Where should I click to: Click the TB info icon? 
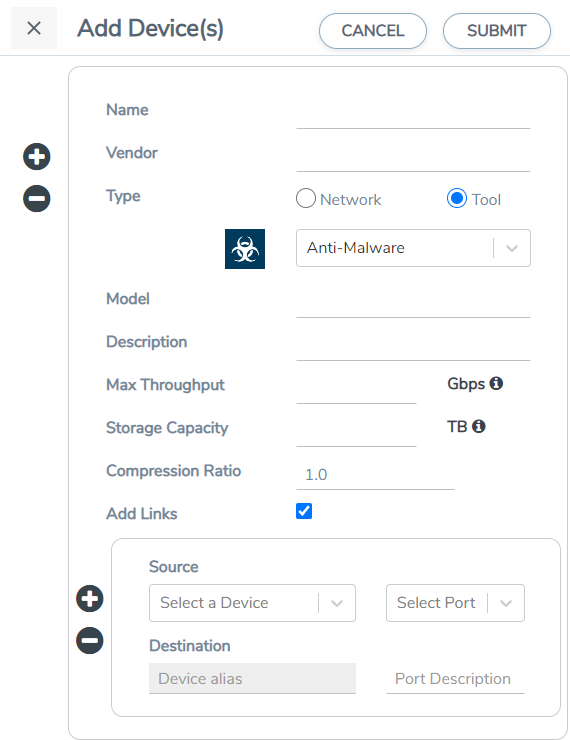478,426
